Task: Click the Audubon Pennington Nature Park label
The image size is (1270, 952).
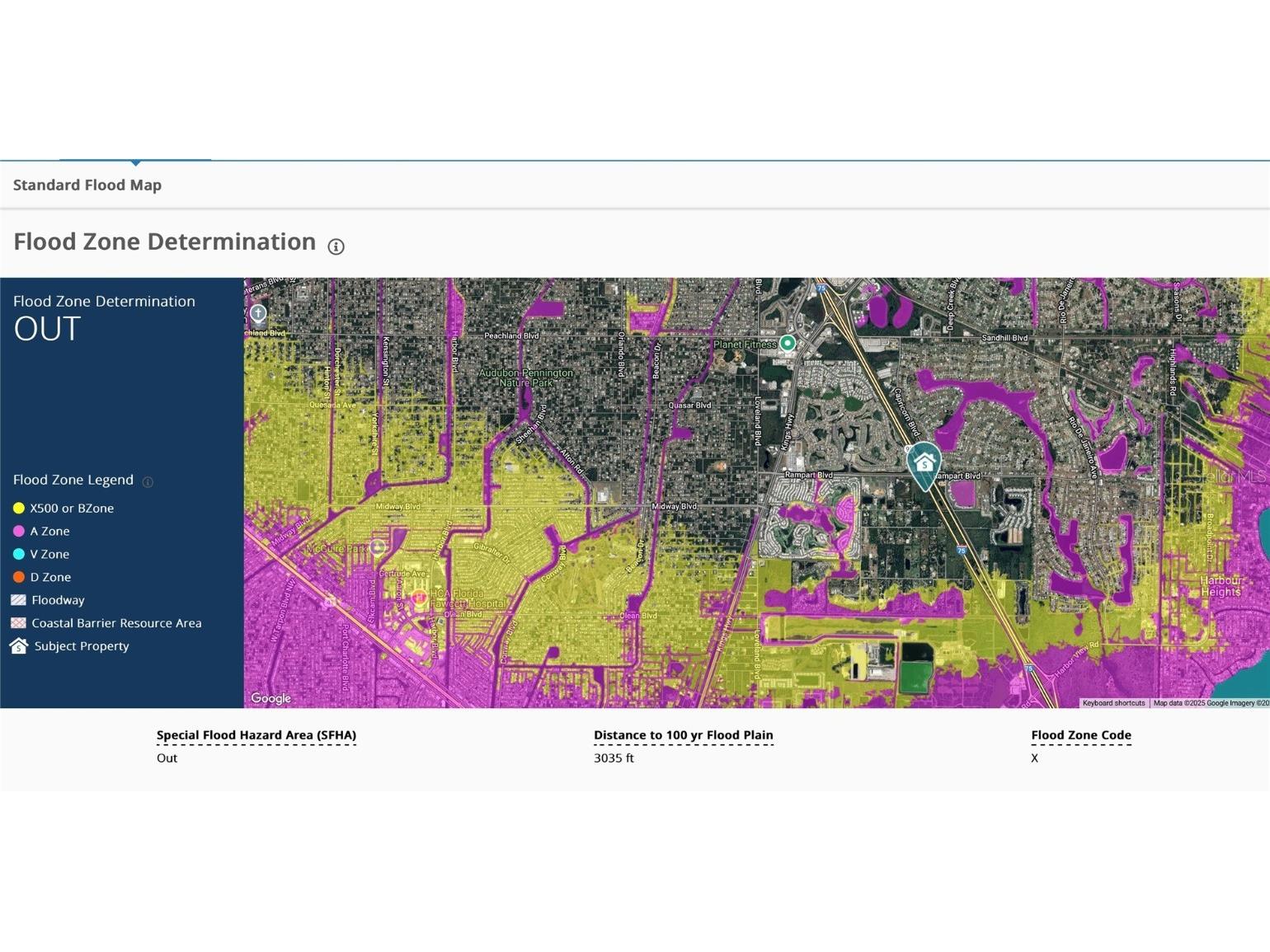Action: (x=526, y=378)
